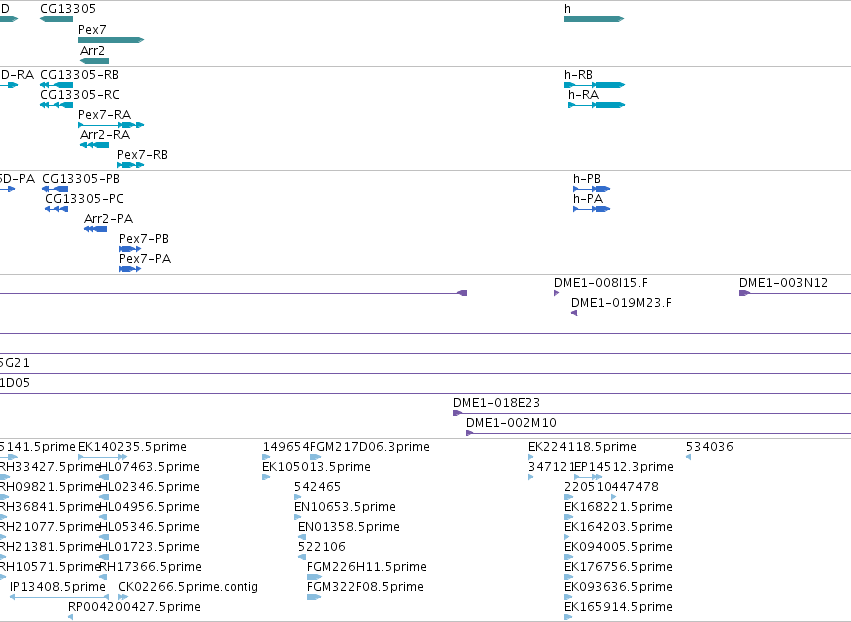
Task: Select the Pex7-PB protein label
Action: tap(144, 239)
